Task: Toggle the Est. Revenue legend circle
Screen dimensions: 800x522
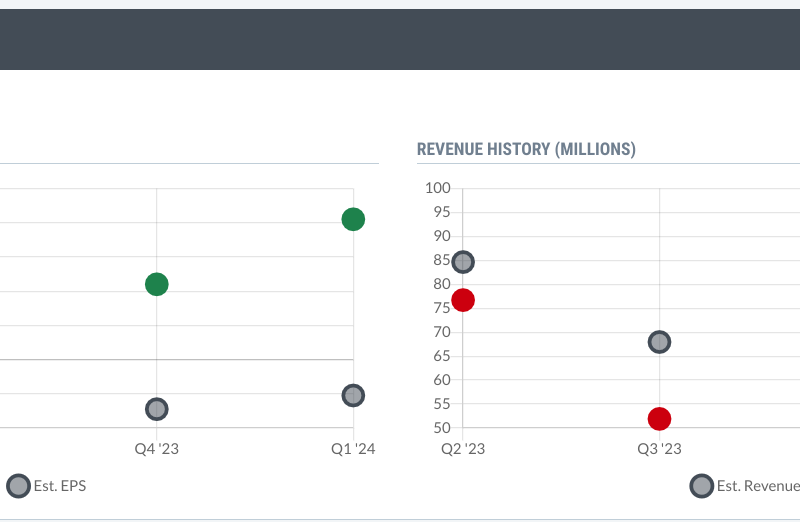Action: pyautogui.click(x=702, y=486)
